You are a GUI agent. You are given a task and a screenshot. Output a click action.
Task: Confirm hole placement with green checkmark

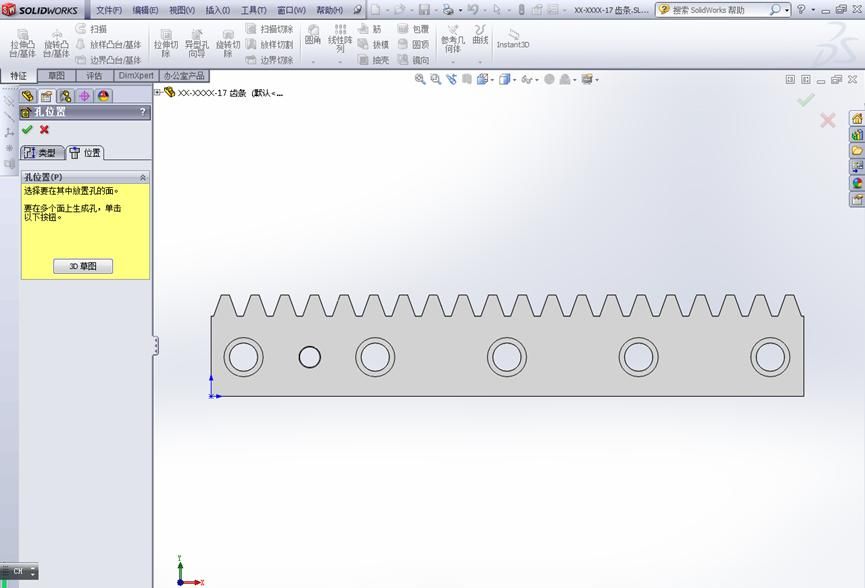click(x=26, y=130)
